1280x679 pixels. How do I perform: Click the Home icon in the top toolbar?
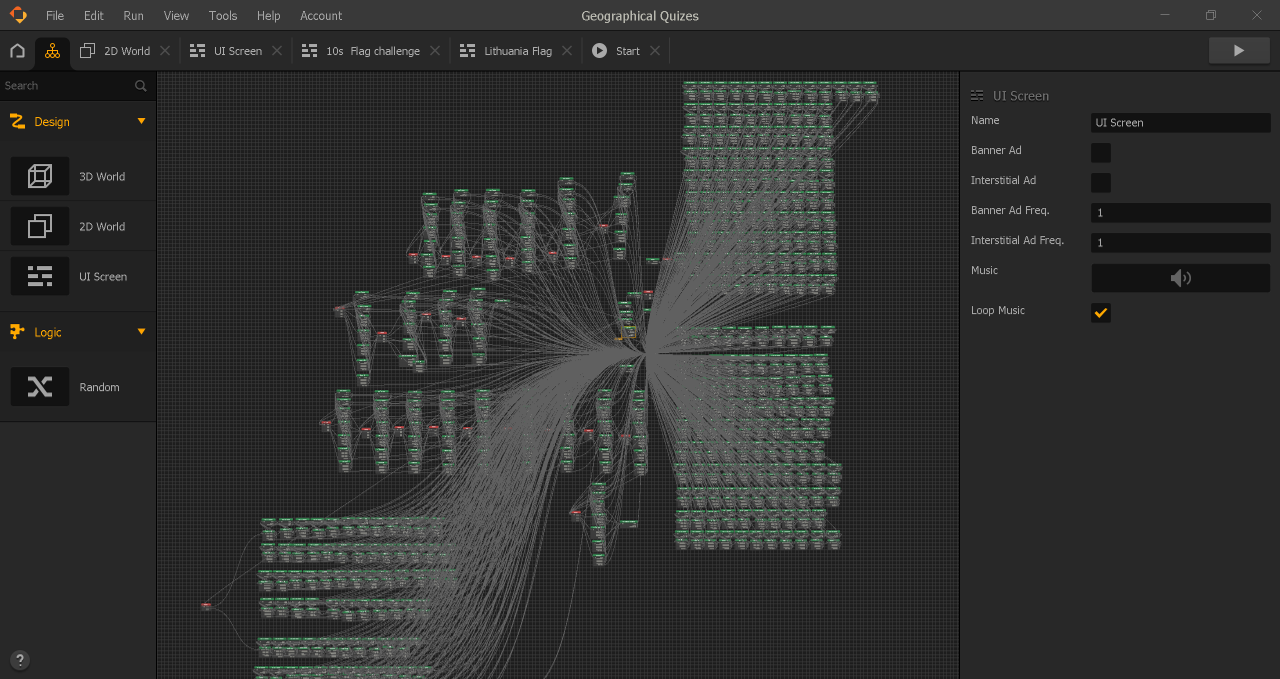[x=16, y=50]
